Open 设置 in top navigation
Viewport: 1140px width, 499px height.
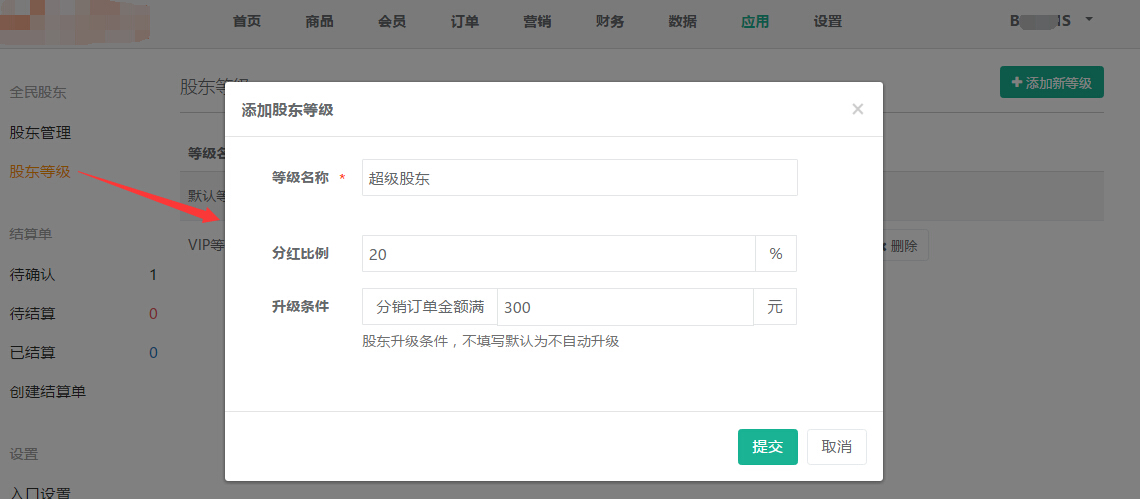(828, 22)
